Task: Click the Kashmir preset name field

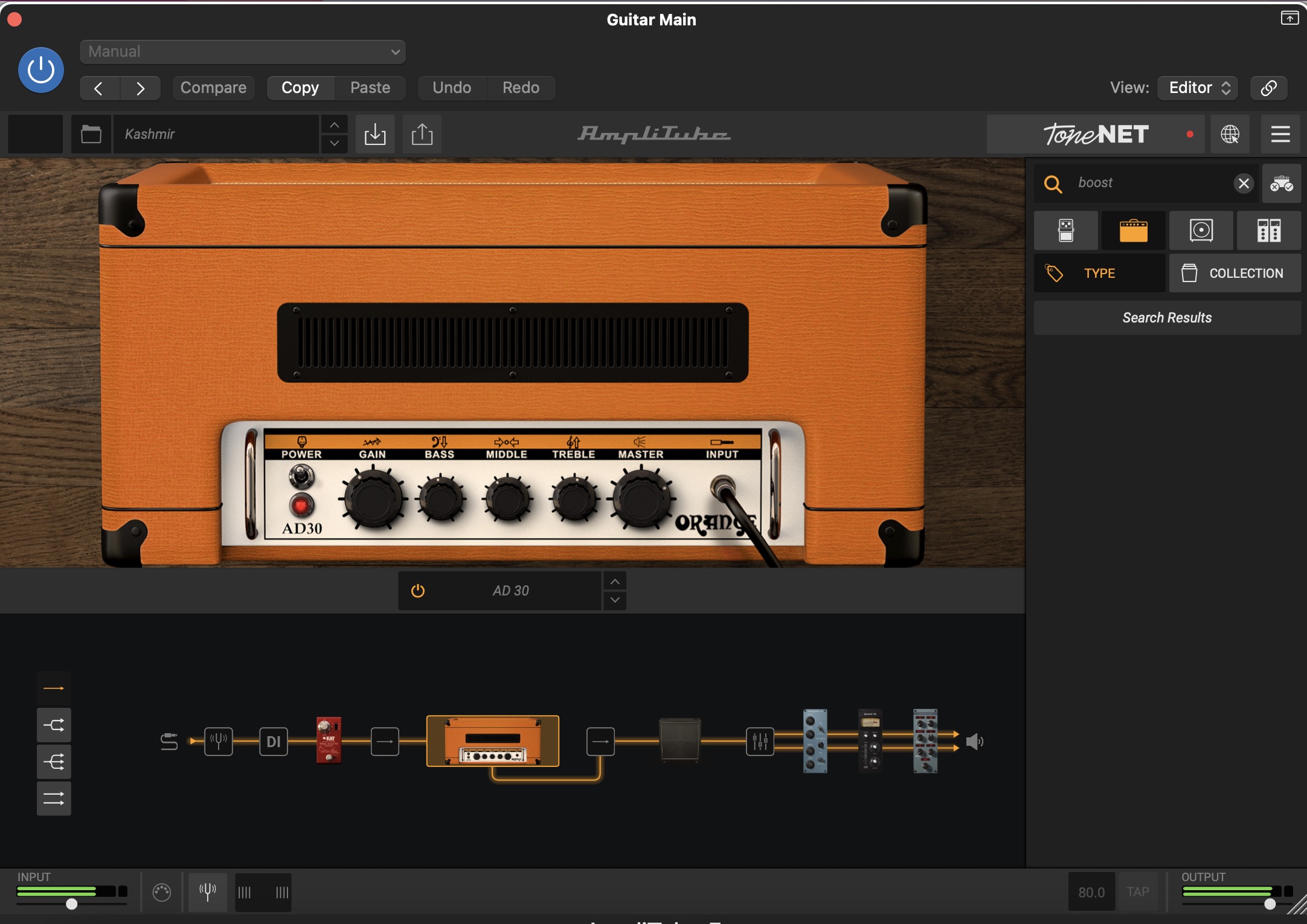Action: click(216, 134)
